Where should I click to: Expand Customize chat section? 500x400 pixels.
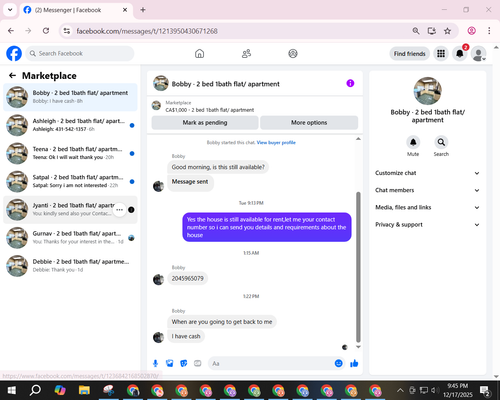coord(427,173)
